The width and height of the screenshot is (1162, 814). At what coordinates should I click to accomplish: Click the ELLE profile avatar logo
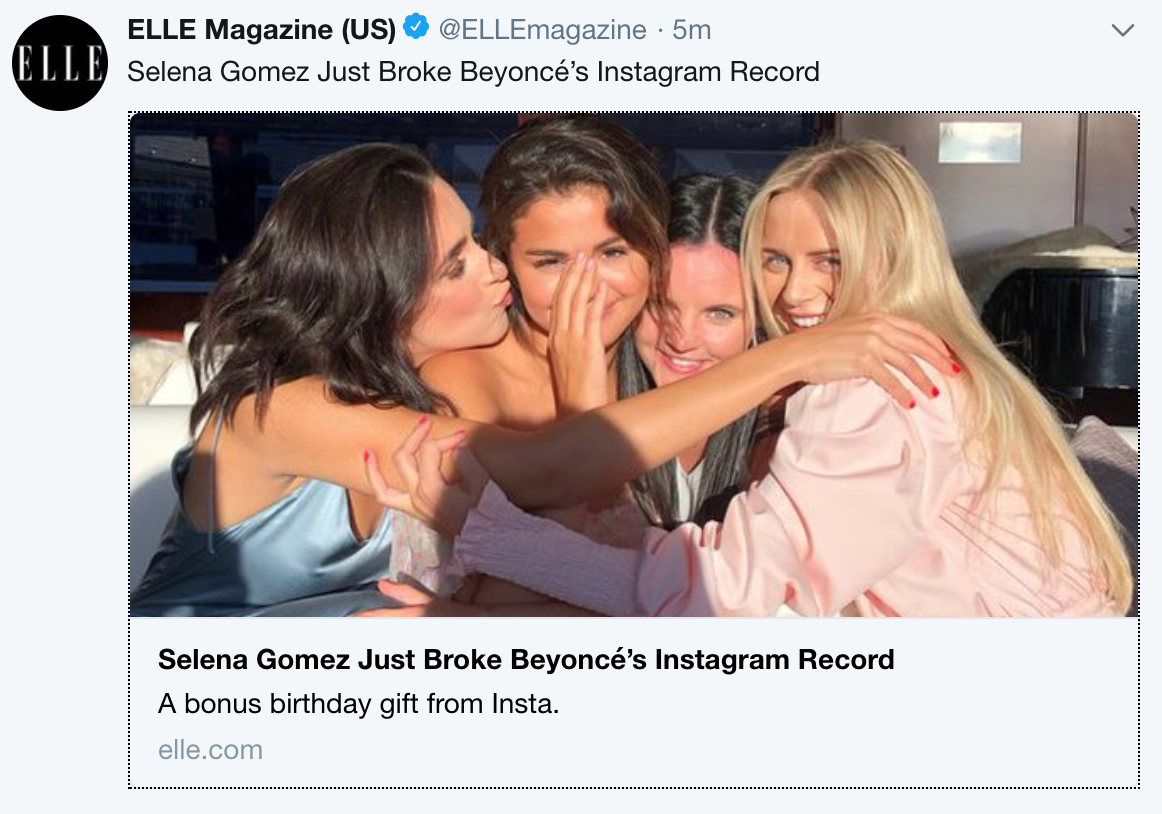[x=60, y=63]
